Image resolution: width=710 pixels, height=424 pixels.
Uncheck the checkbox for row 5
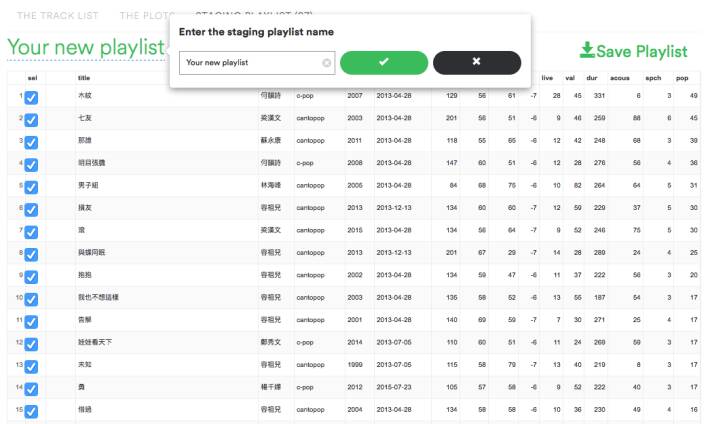click(31, 187)
